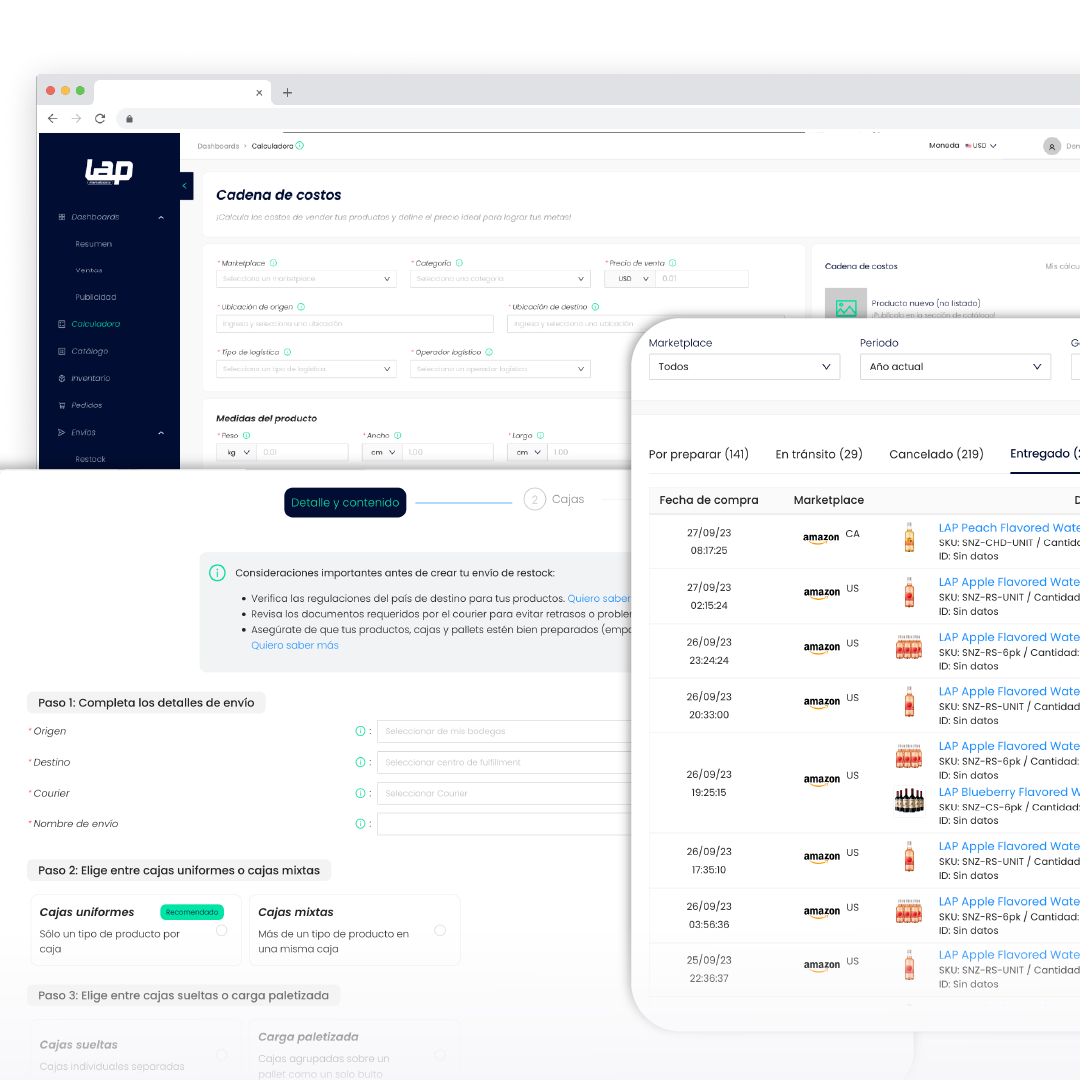Open Catálogo in the sidebar
The width and height of the screenshot is (1080, 1080).
click(90, 351)
